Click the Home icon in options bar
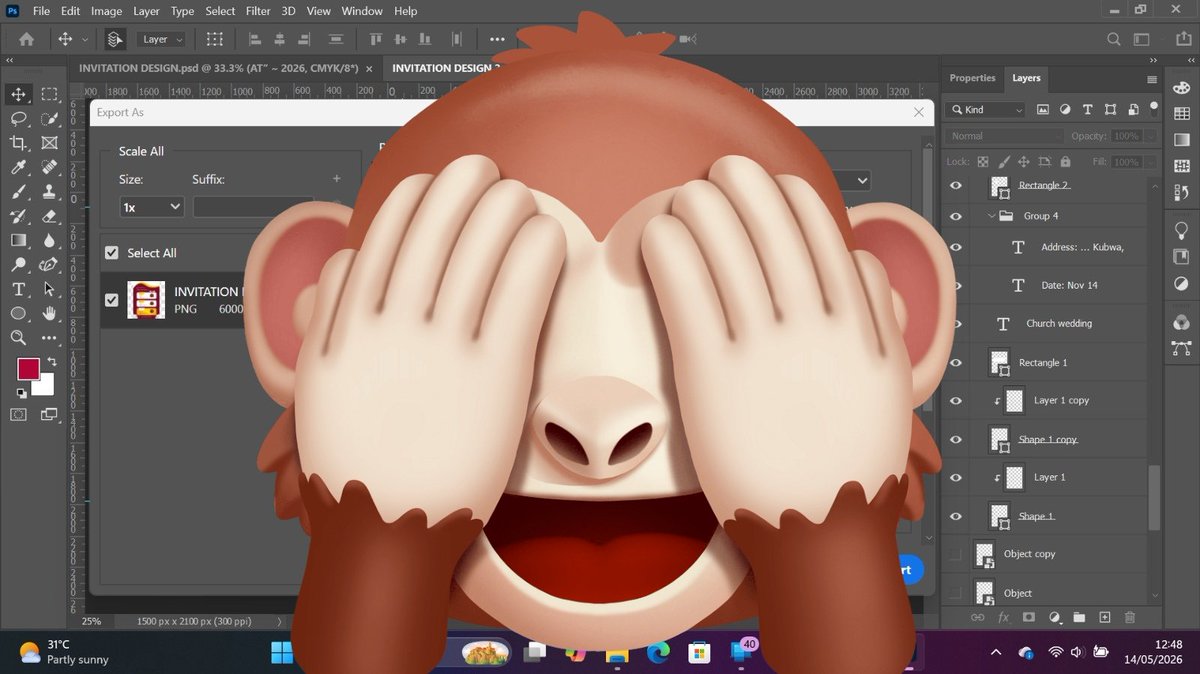The width and height of the screenshot is (1200, 674). [x=26, y=39]
